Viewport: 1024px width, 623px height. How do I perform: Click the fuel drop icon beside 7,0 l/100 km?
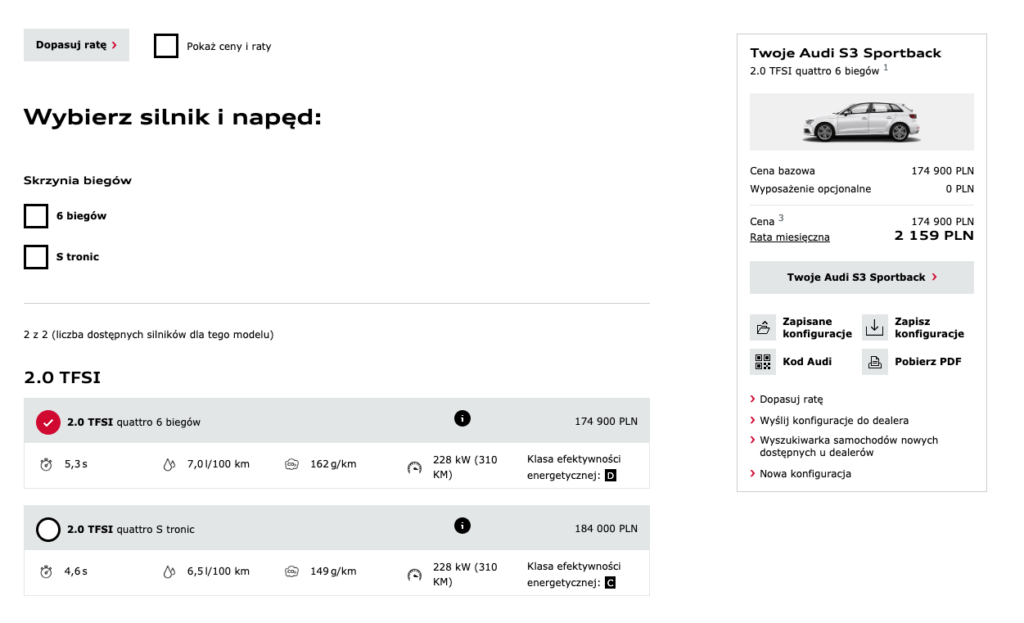click(x=169, y=465)
